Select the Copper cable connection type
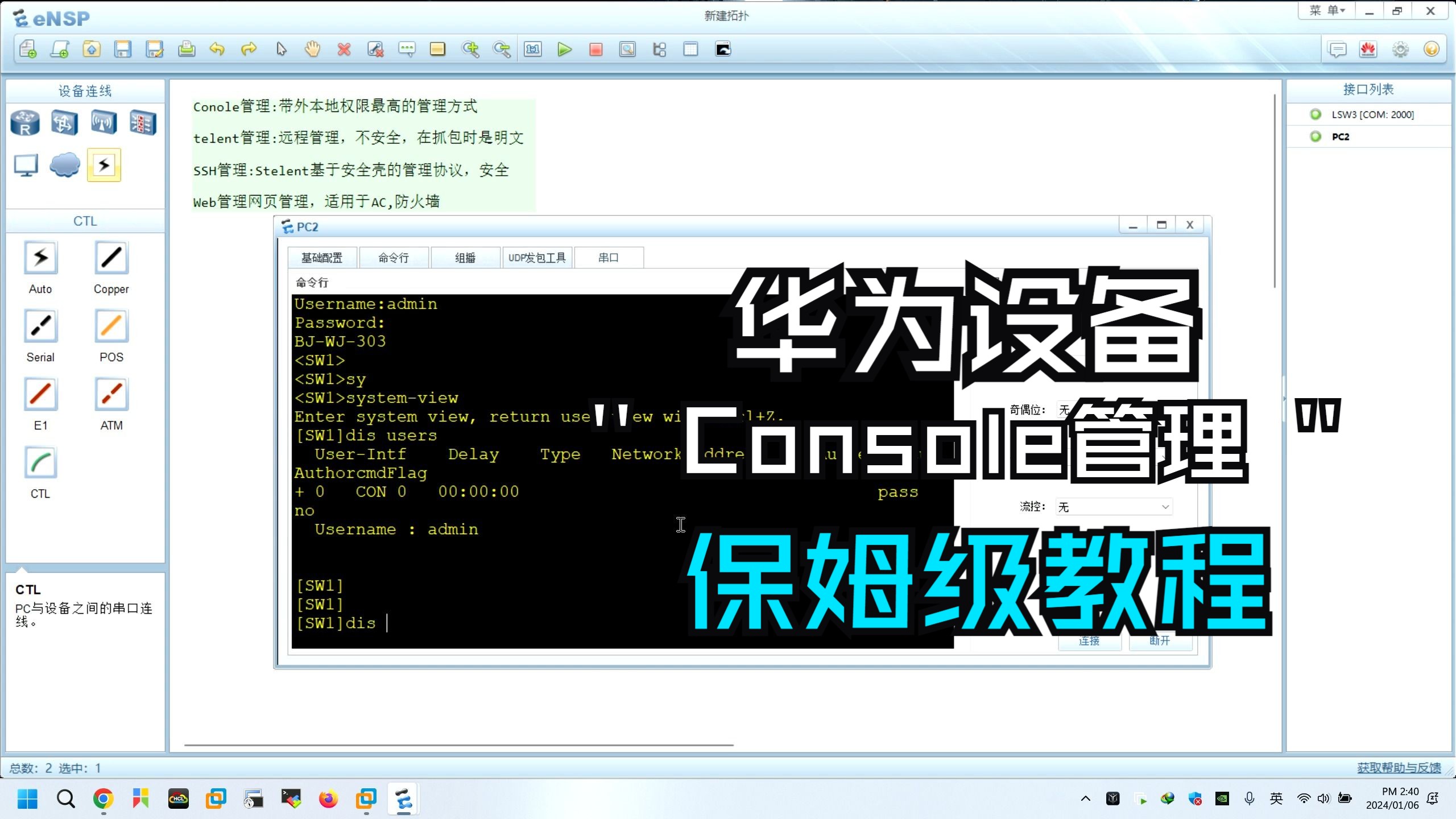The height and width of the screenshot is (819, 1456). pos(111,259)
